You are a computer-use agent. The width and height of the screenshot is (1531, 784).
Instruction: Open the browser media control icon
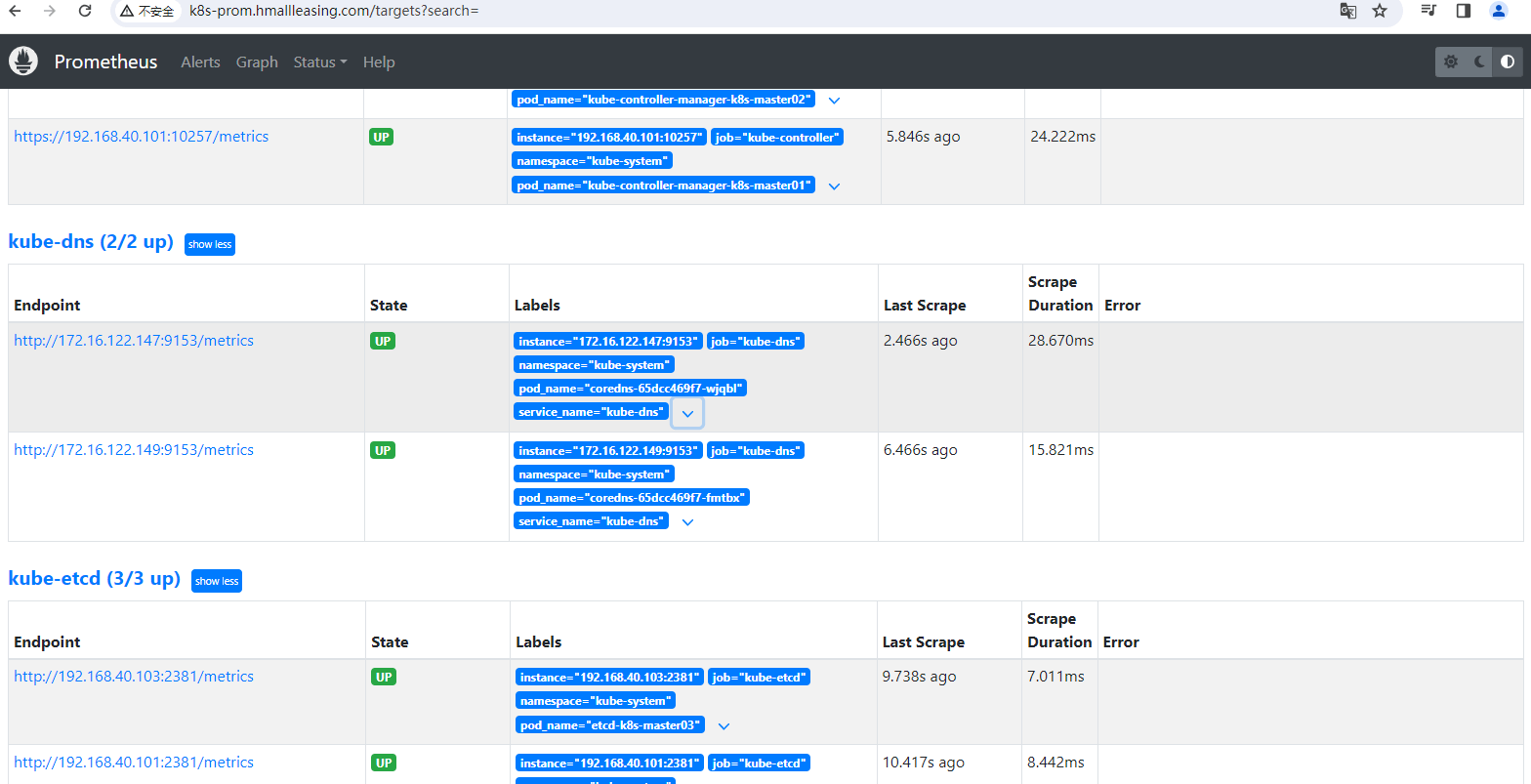coord(1428,11)
